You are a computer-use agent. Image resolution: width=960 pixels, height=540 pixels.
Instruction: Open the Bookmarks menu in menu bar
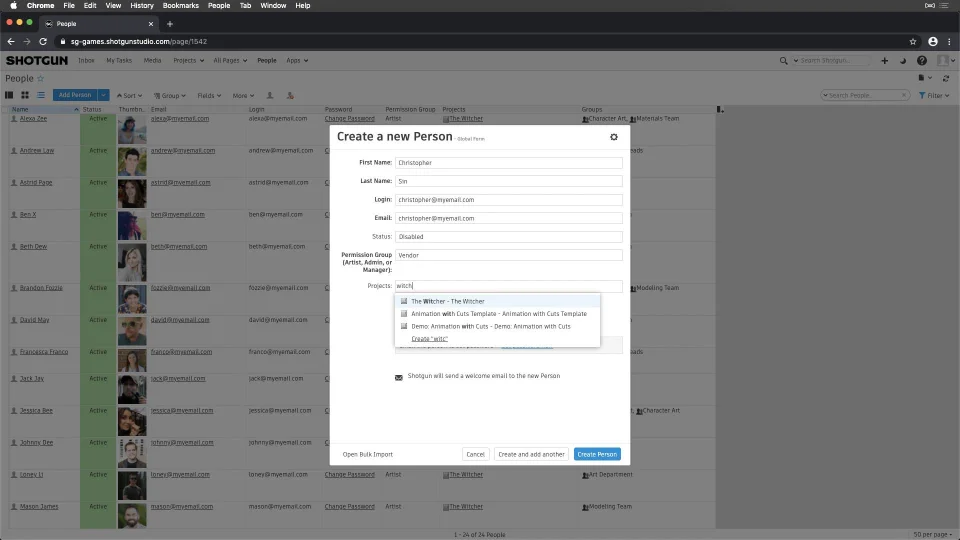(181, 6)
